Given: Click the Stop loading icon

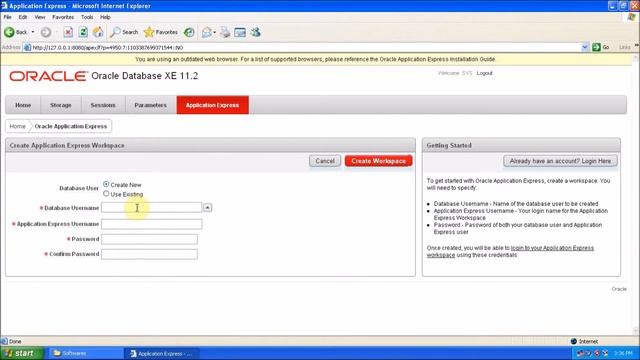Looking at the screenshot, I should coord(68,32).
